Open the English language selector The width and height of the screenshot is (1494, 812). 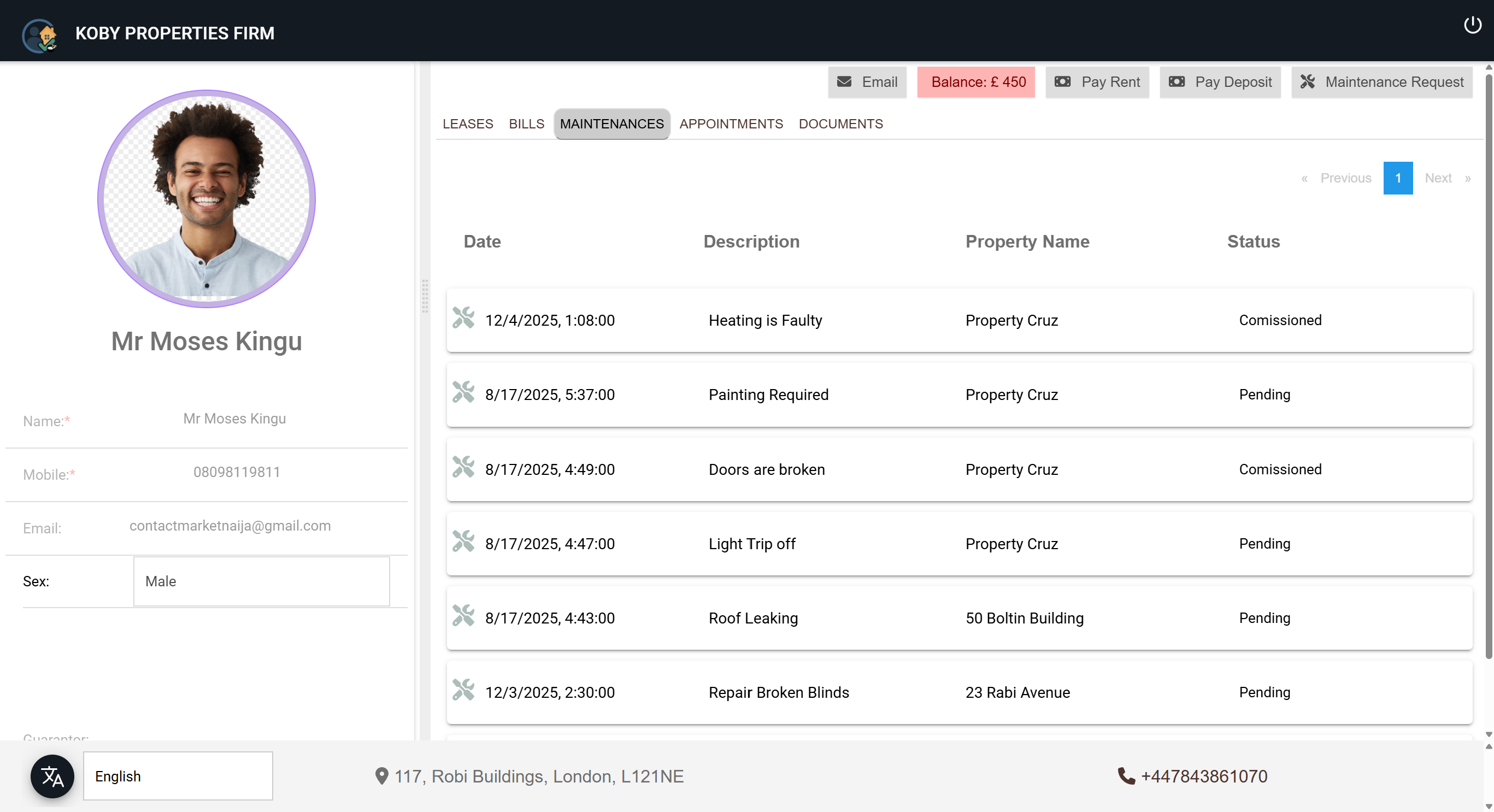178,775
